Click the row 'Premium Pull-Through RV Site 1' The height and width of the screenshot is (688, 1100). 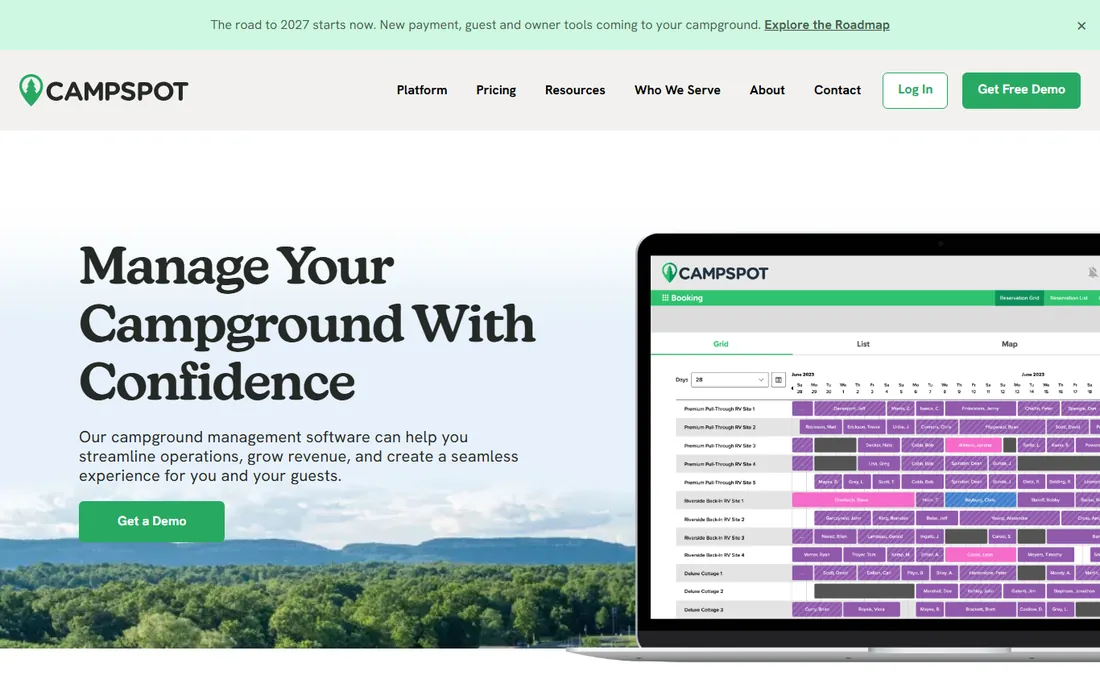719,409
